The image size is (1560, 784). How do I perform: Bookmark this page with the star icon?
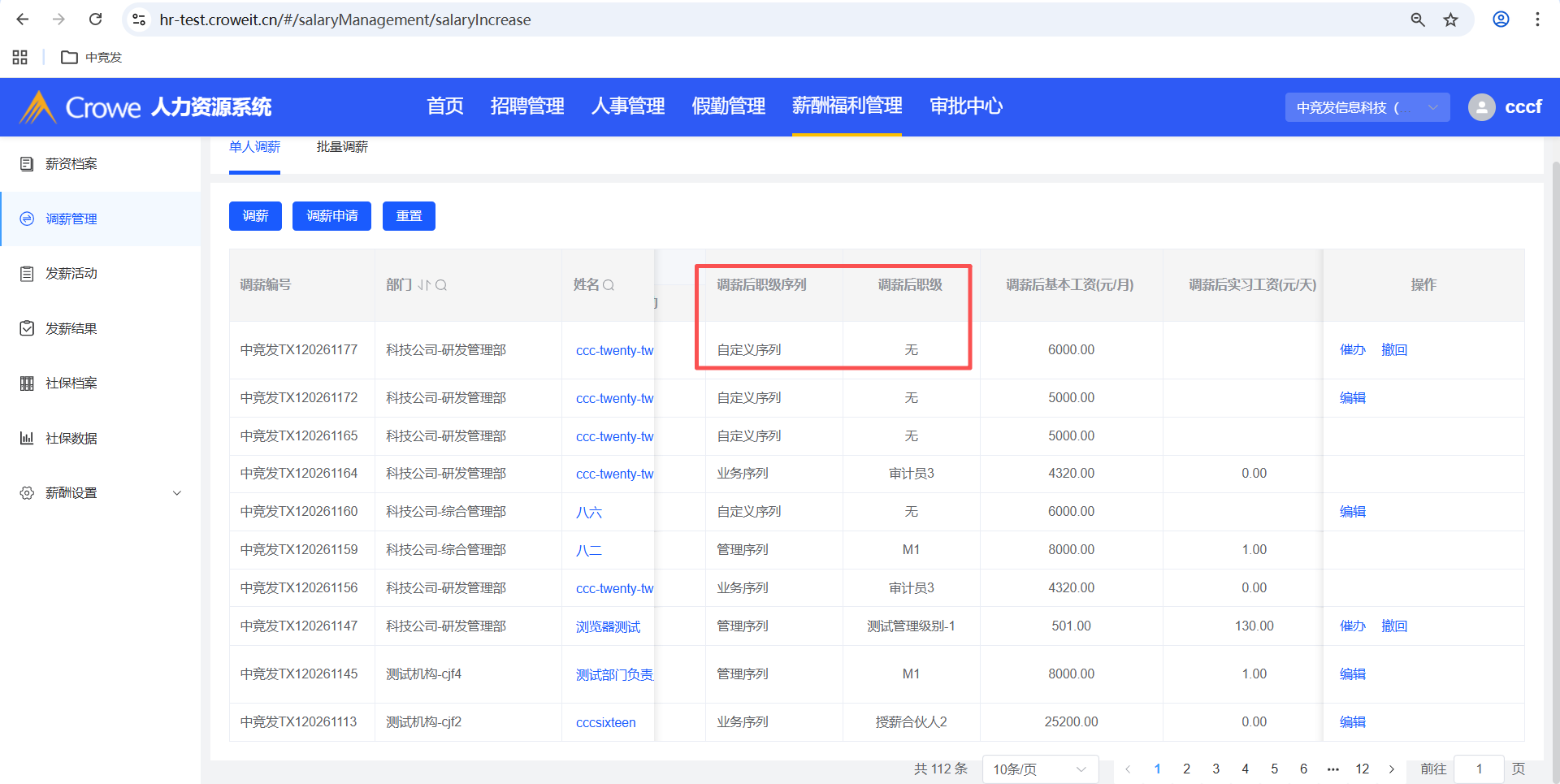[x=1450, y=19]
